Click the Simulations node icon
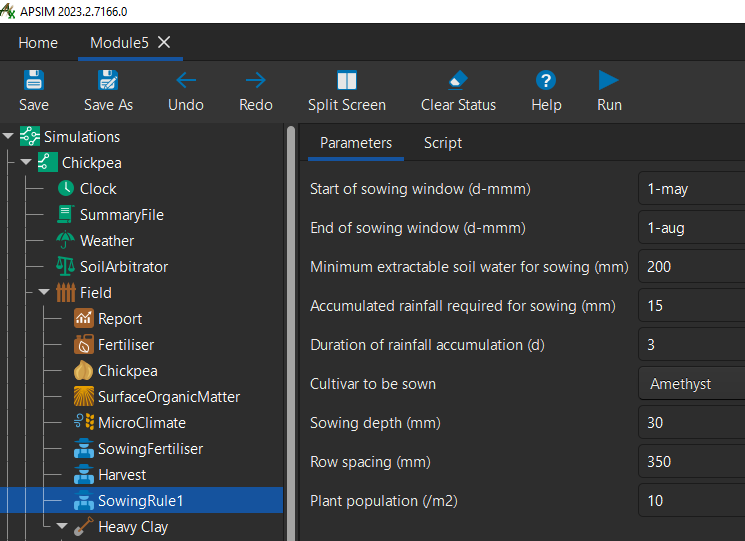 [30, 136]
